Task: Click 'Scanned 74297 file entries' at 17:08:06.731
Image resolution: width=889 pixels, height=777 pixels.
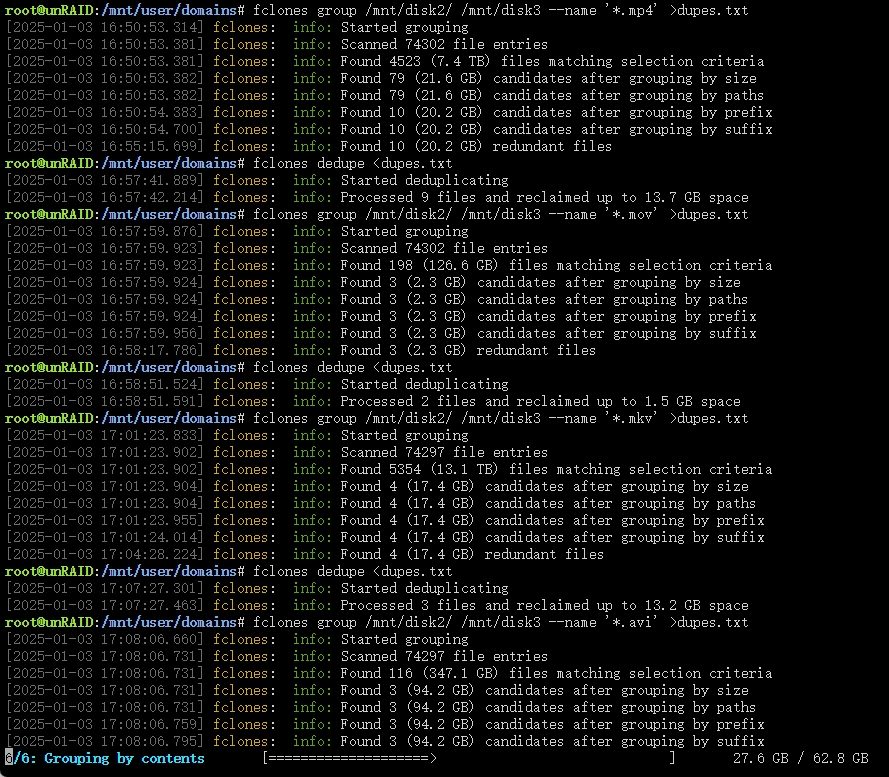Action: [x=277, y=657]
